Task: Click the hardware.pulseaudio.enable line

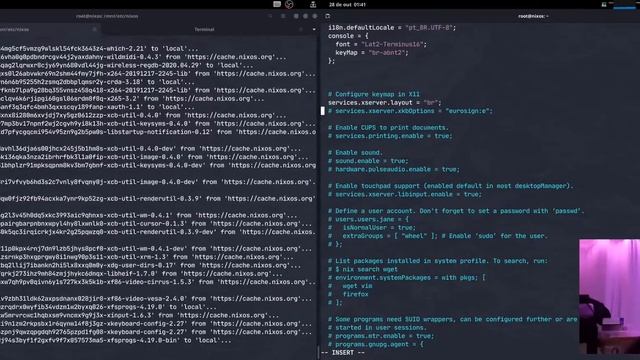Action: 394,169
